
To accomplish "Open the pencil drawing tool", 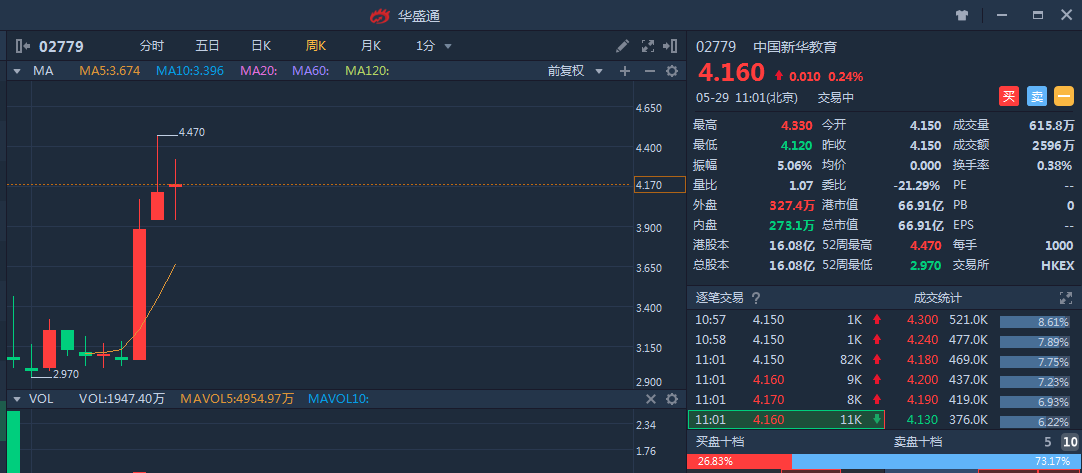I will (622, 46).
